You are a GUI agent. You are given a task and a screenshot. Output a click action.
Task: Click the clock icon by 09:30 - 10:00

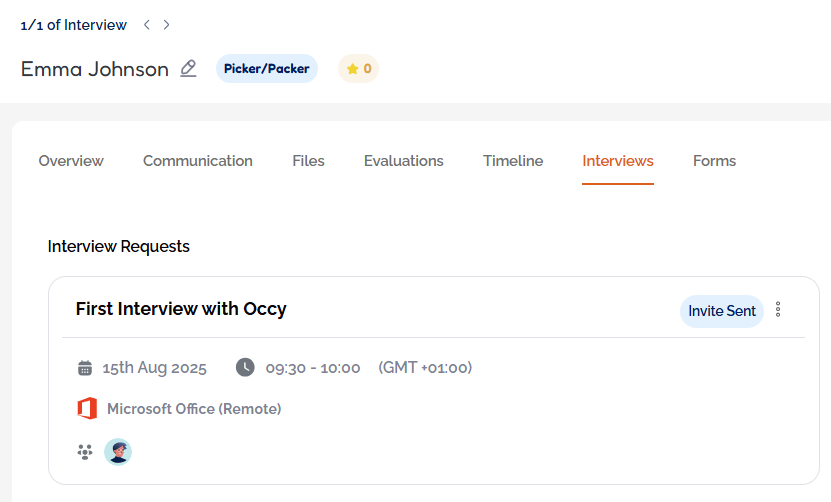pos(245,367)
